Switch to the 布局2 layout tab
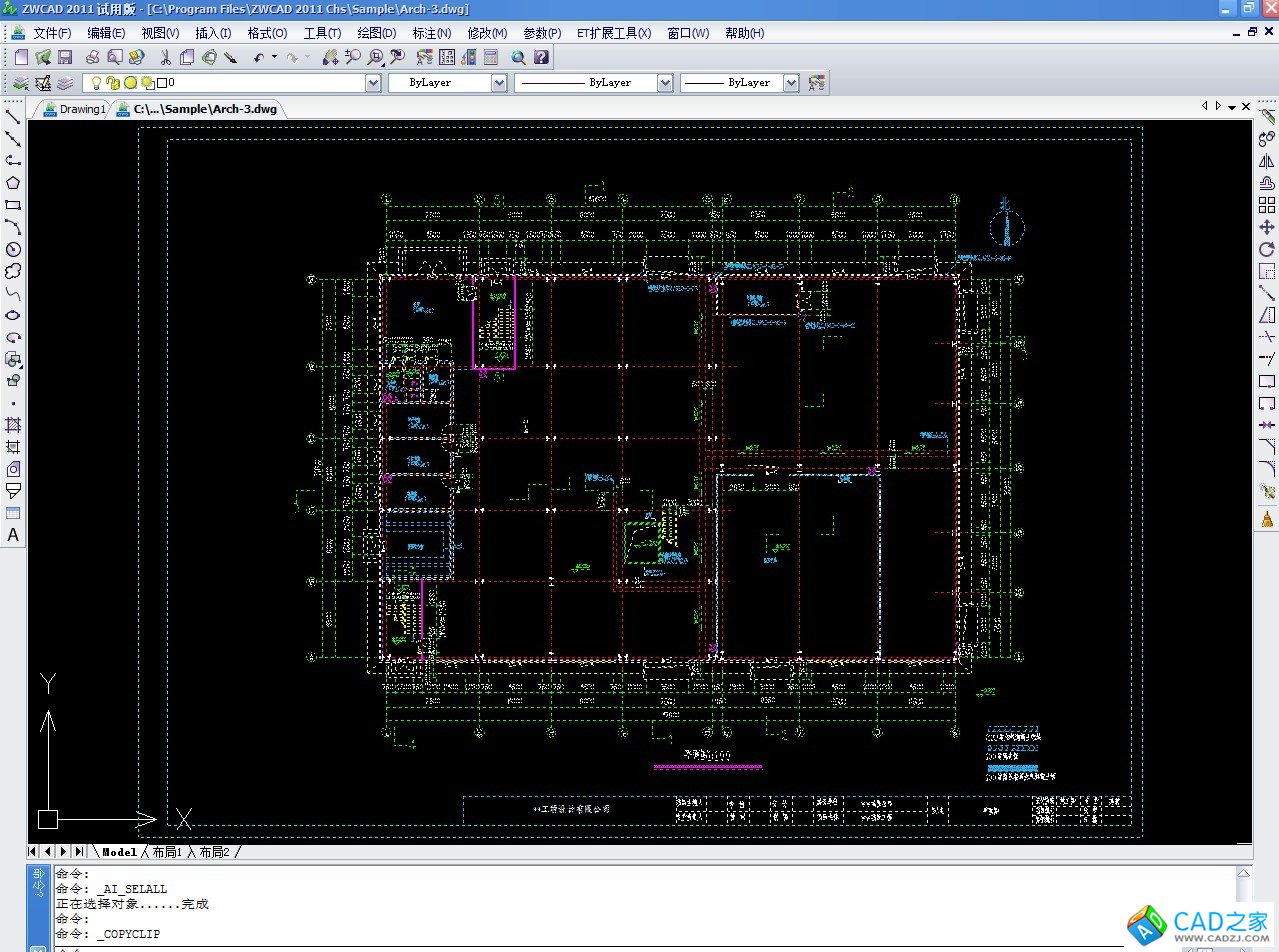The height and width of the screenshot is (952, 1279). [x=215, y=852]
